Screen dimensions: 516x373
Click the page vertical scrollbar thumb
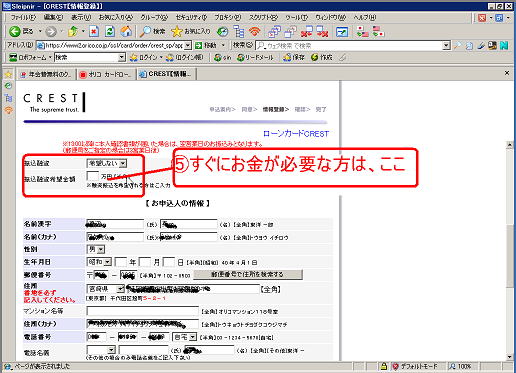[510, 256]
